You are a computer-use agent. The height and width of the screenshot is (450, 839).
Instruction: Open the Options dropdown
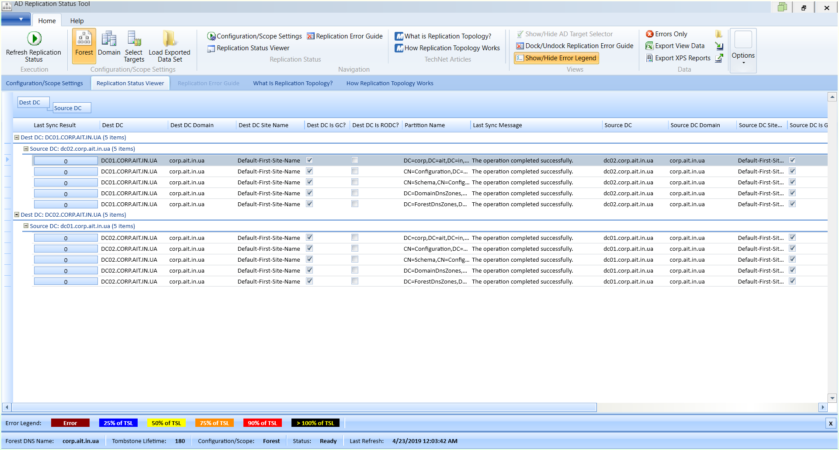click(743, 56)
